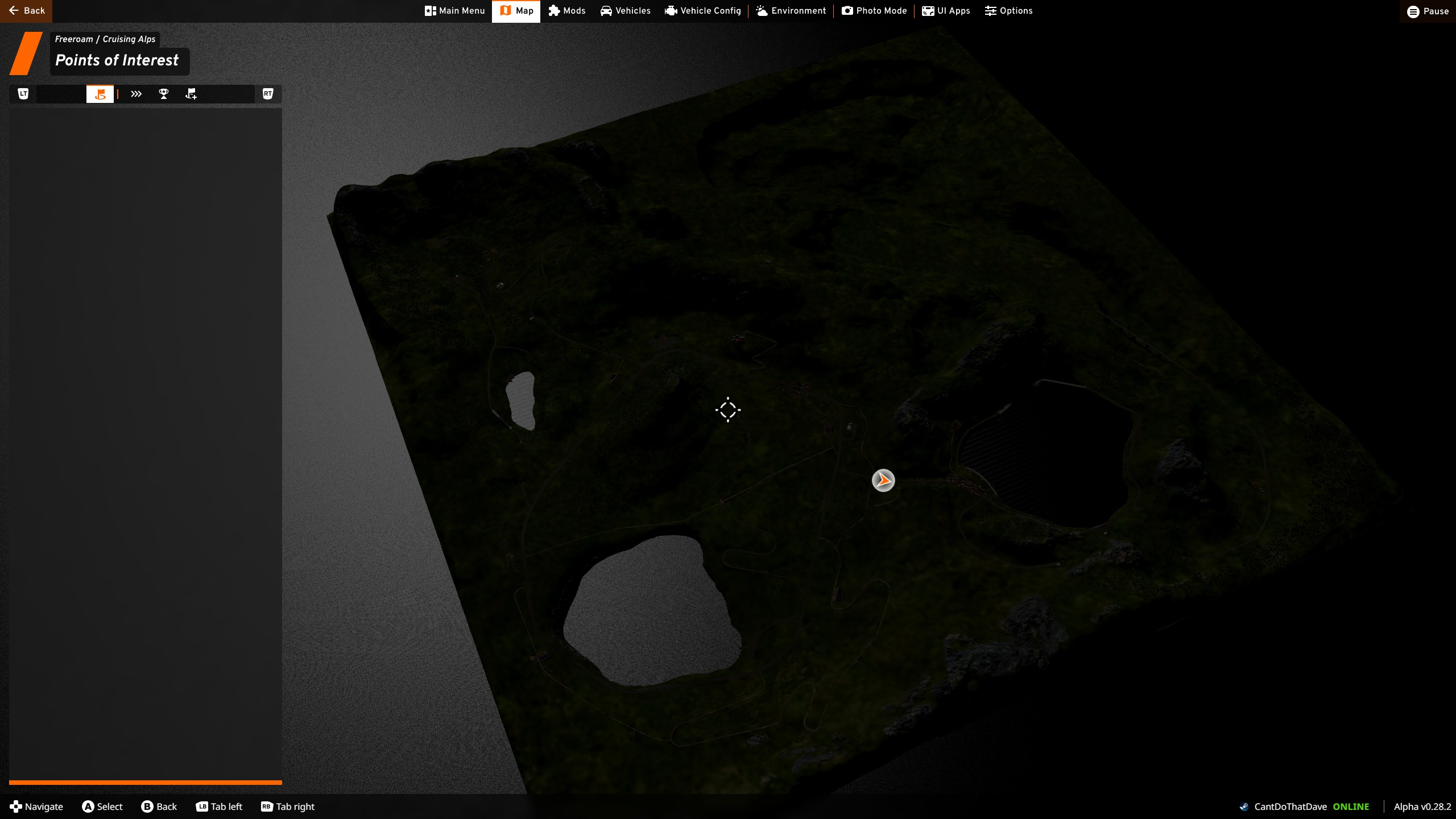Open the Options menu
The width and height of the screenshot is (1456, 819).
pyautogui.click(x=1009, y=11)
